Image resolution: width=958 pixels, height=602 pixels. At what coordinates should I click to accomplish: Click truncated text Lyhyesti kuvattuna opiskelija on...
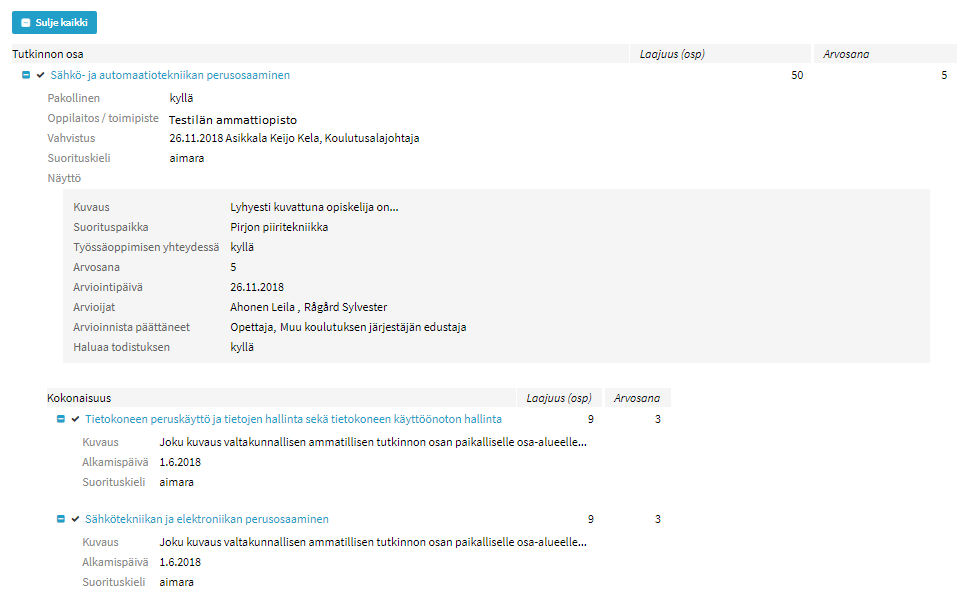tap(314, 207)
